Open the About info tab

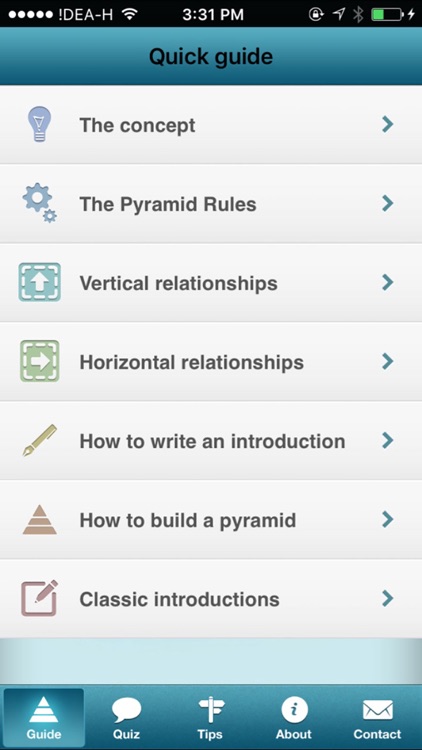[294, 718]
